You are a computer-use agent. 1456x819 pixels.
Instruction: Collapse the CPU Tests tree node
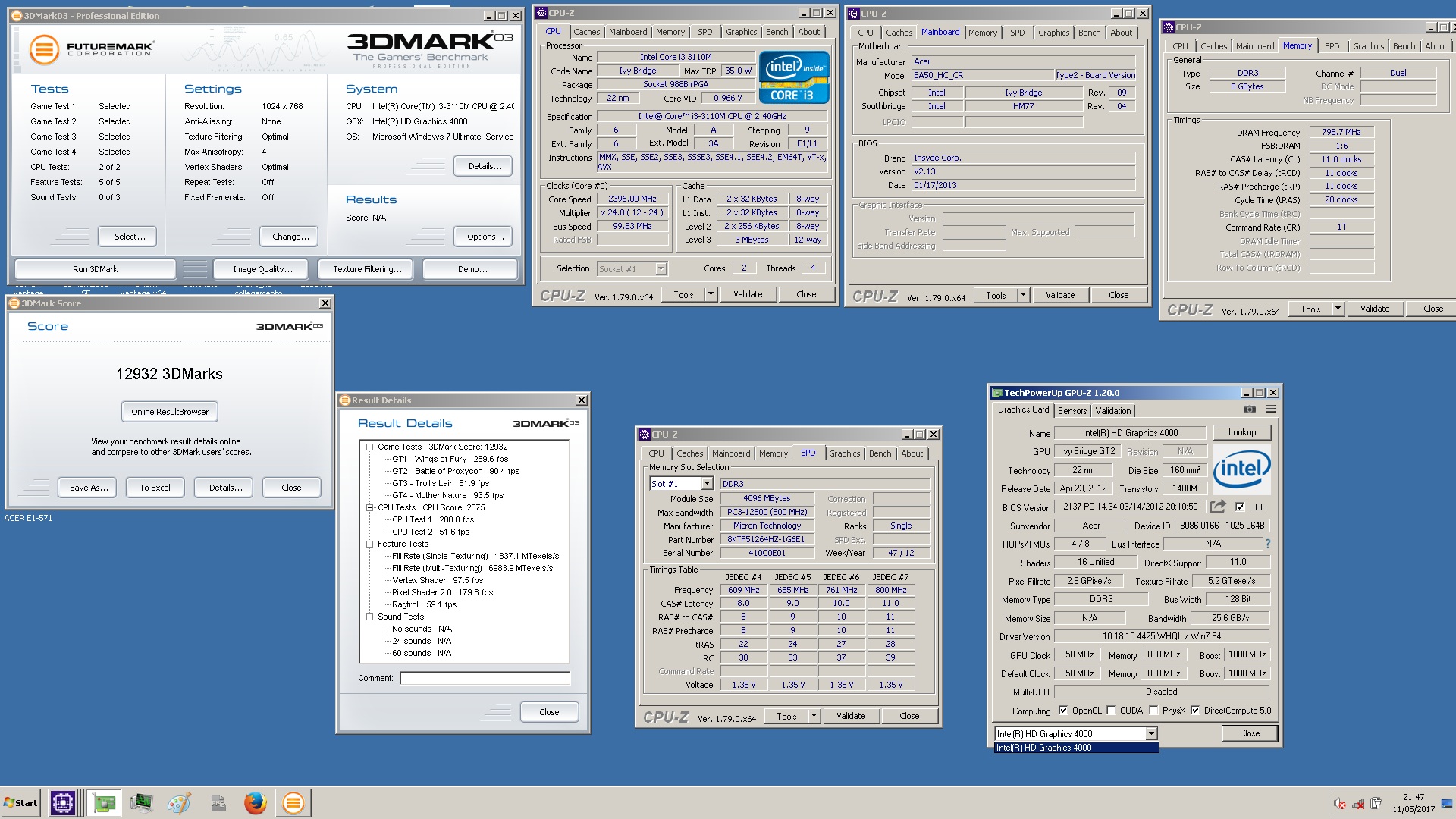370,508
